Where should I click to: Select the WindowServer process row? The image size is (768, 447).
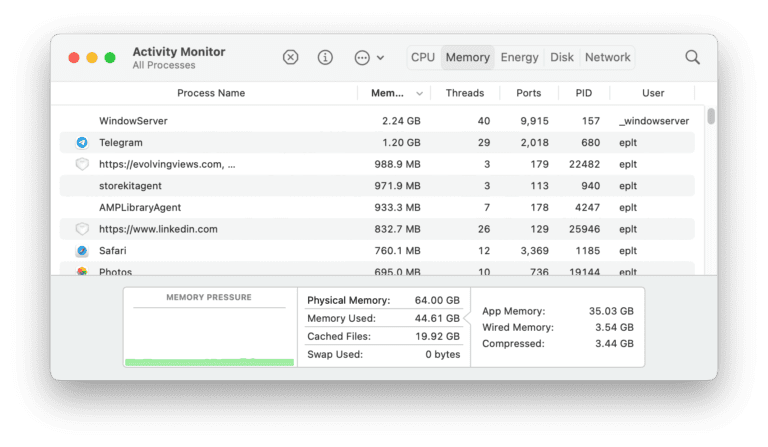coord(377,121)
